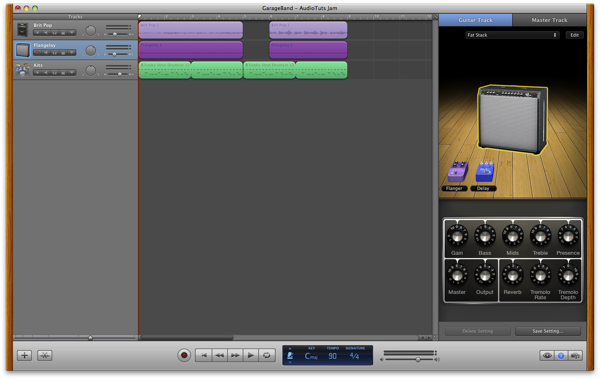600x379 pixels.
Task: Click the tempo value 90
Action: pos(333,356)
